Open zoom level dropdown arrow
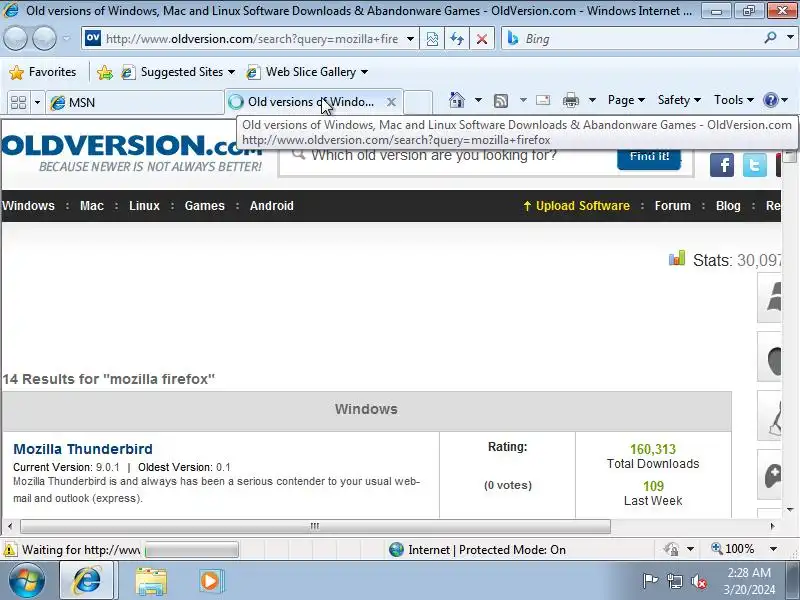 point(773,549)
